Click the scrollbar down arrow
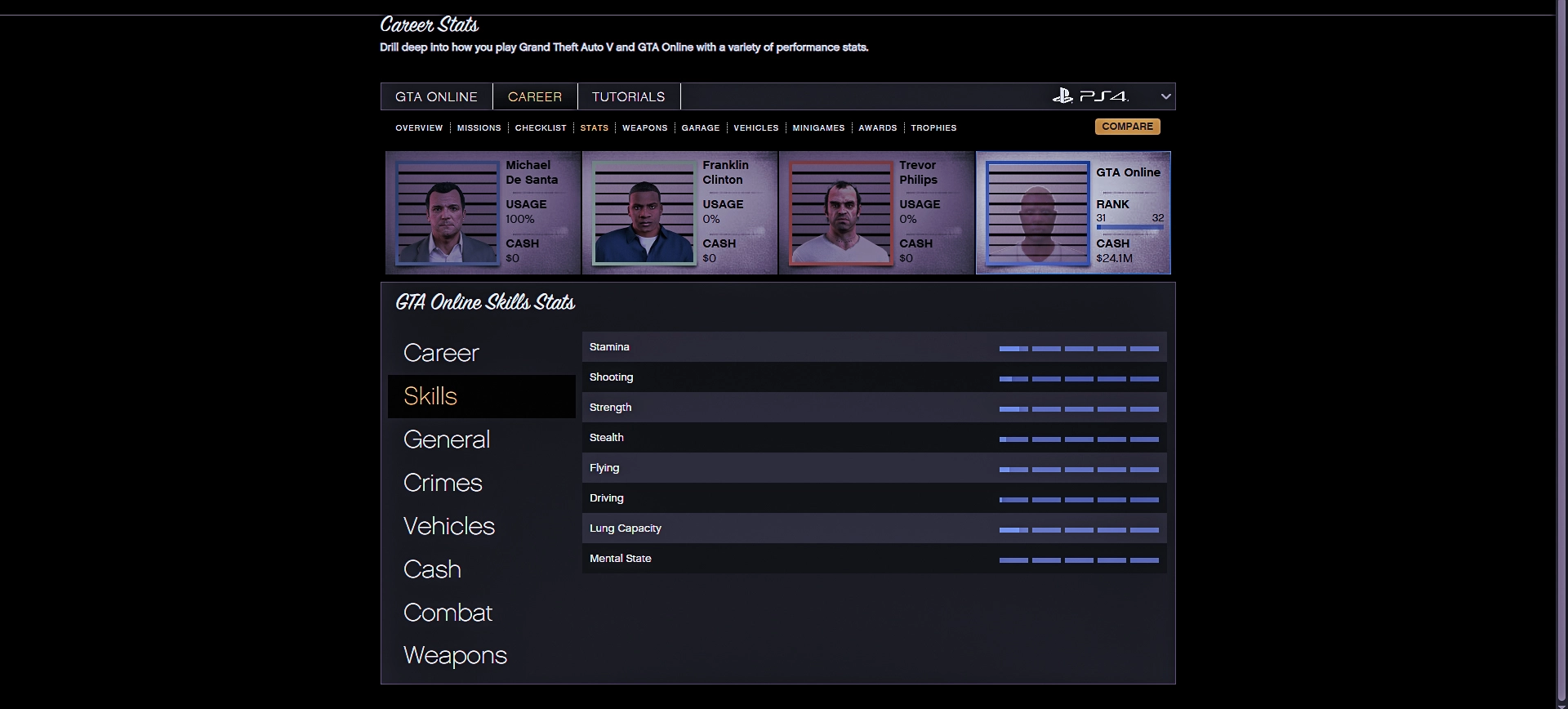 coord(1561,702)
